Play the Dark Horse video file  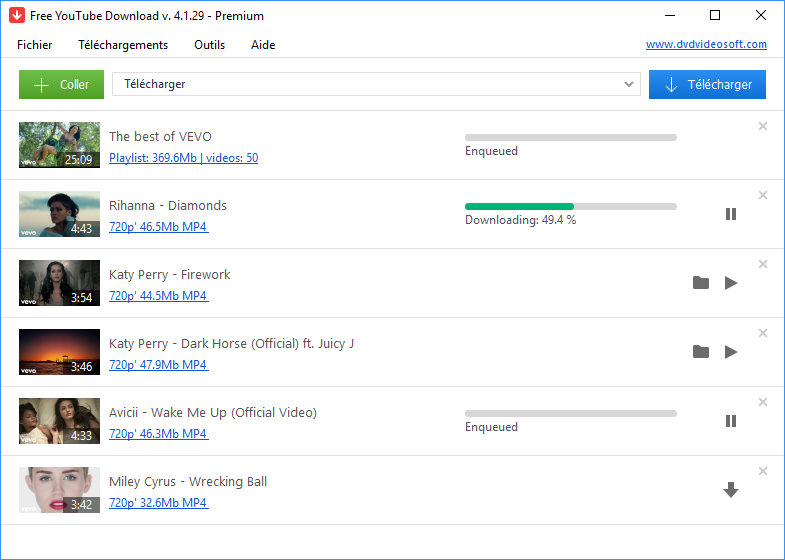click(731, 352)
